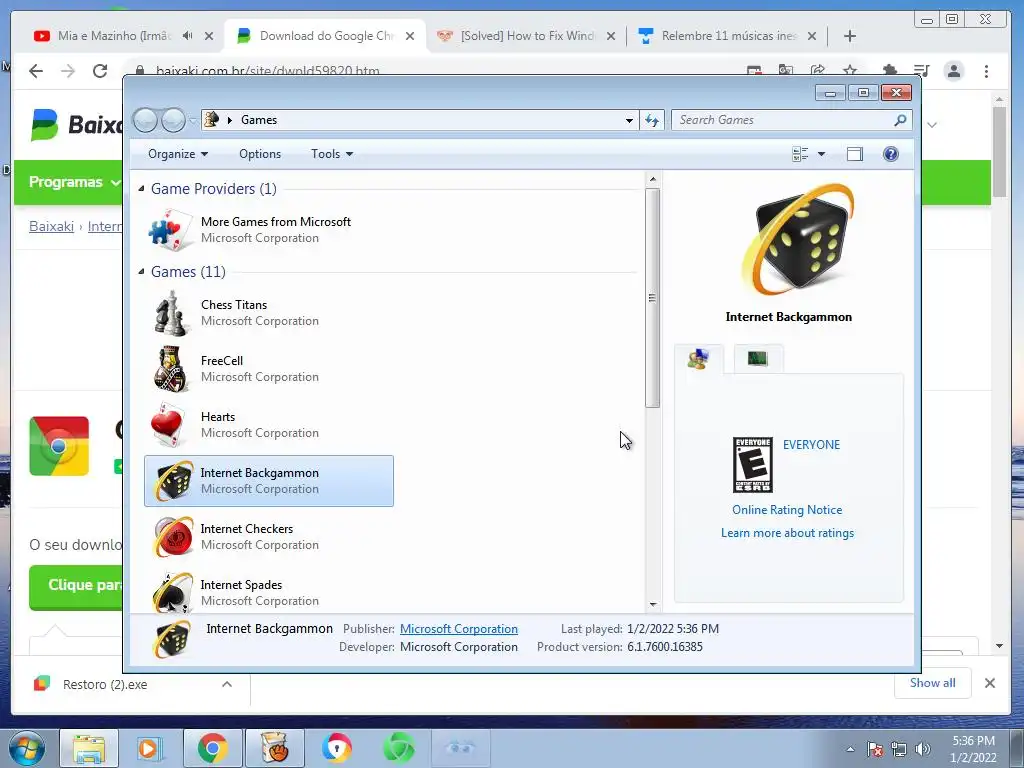Show hidden tray icons arrow
1024x768 pixels.
[x=850, y=749]
